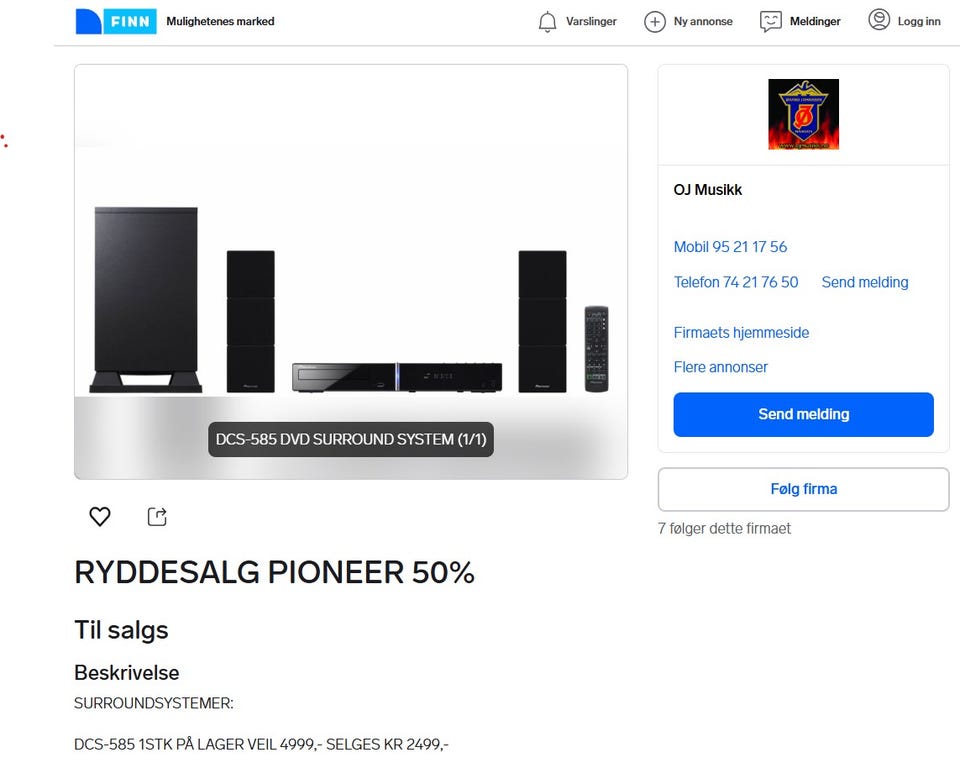Click the share icon below the image

(157, 516)
